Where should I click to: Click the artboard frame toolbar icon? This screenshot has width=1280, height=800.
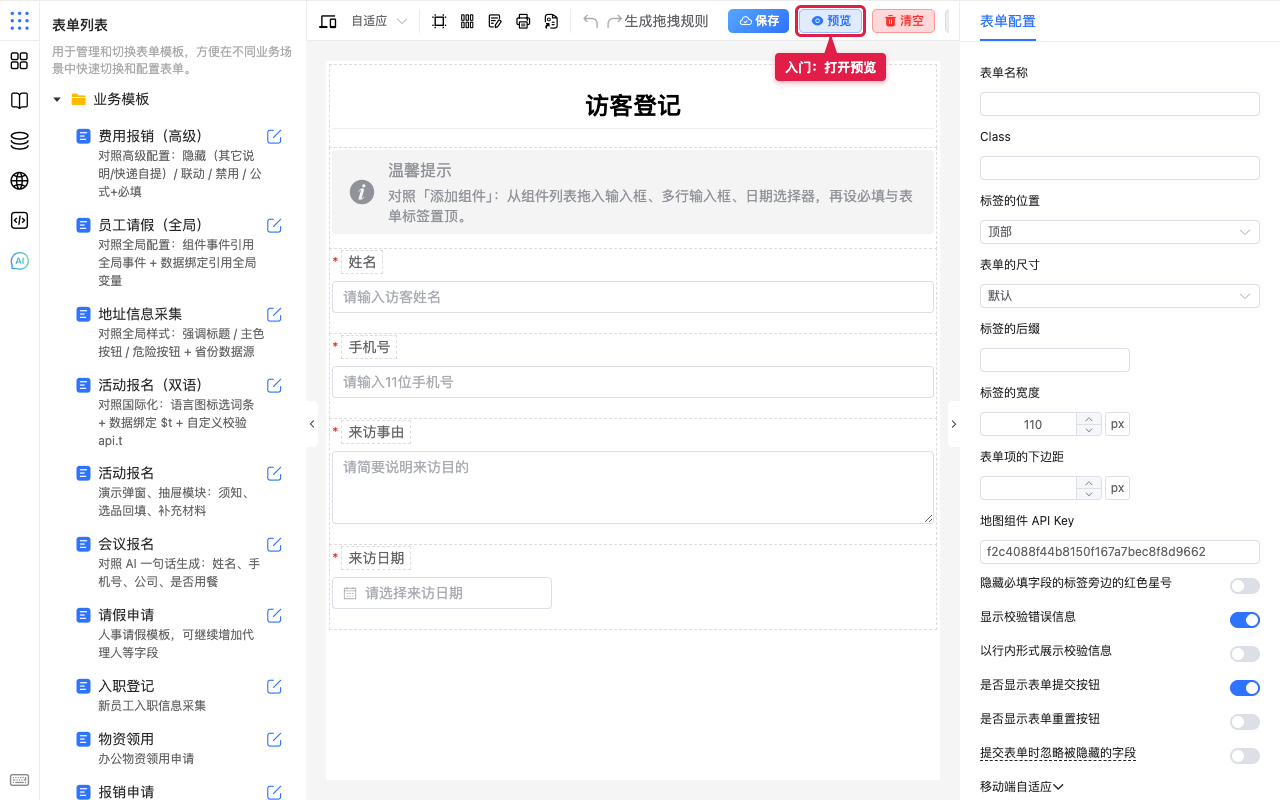coord(439,21)
